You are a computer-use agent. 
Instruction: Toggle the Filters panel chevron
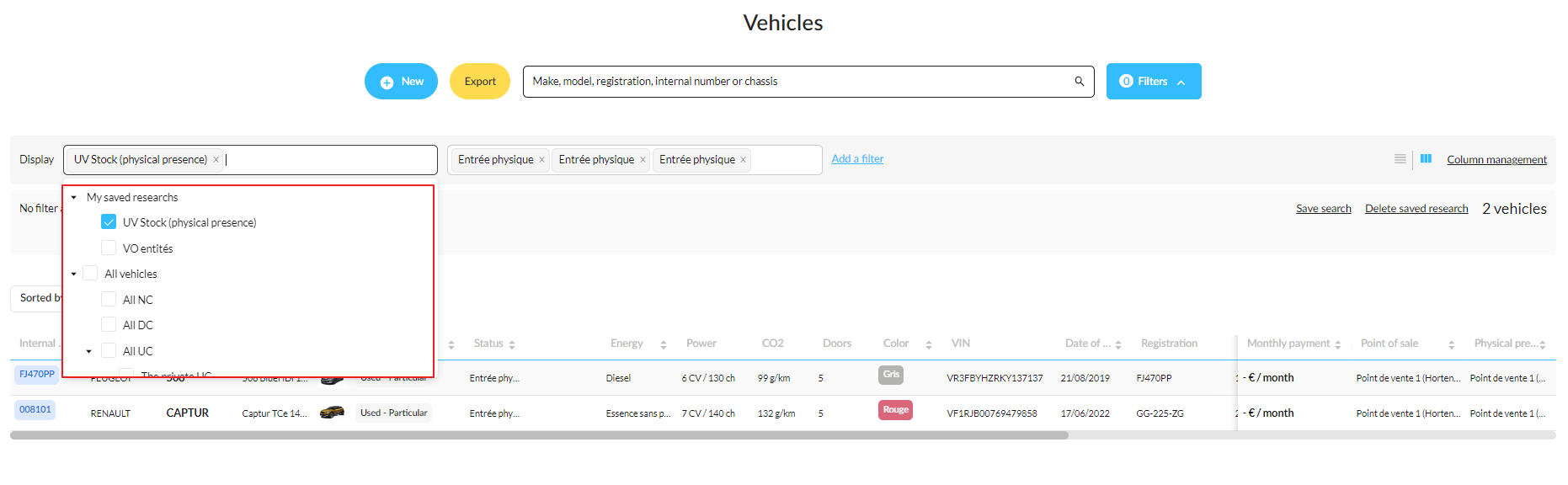pyautogui.click(x=1181, y=83)
